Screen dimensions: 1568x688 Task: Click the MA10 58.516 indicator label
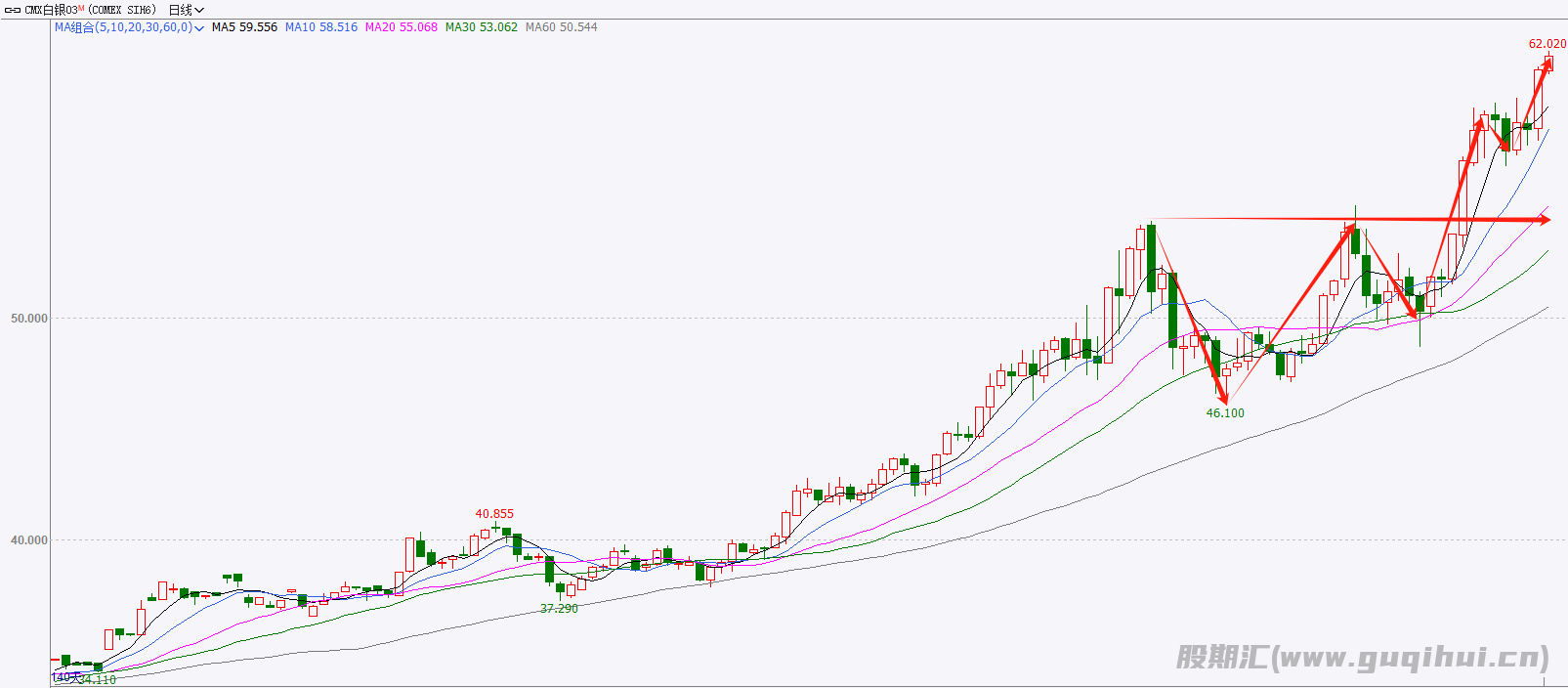click(321, 27)
